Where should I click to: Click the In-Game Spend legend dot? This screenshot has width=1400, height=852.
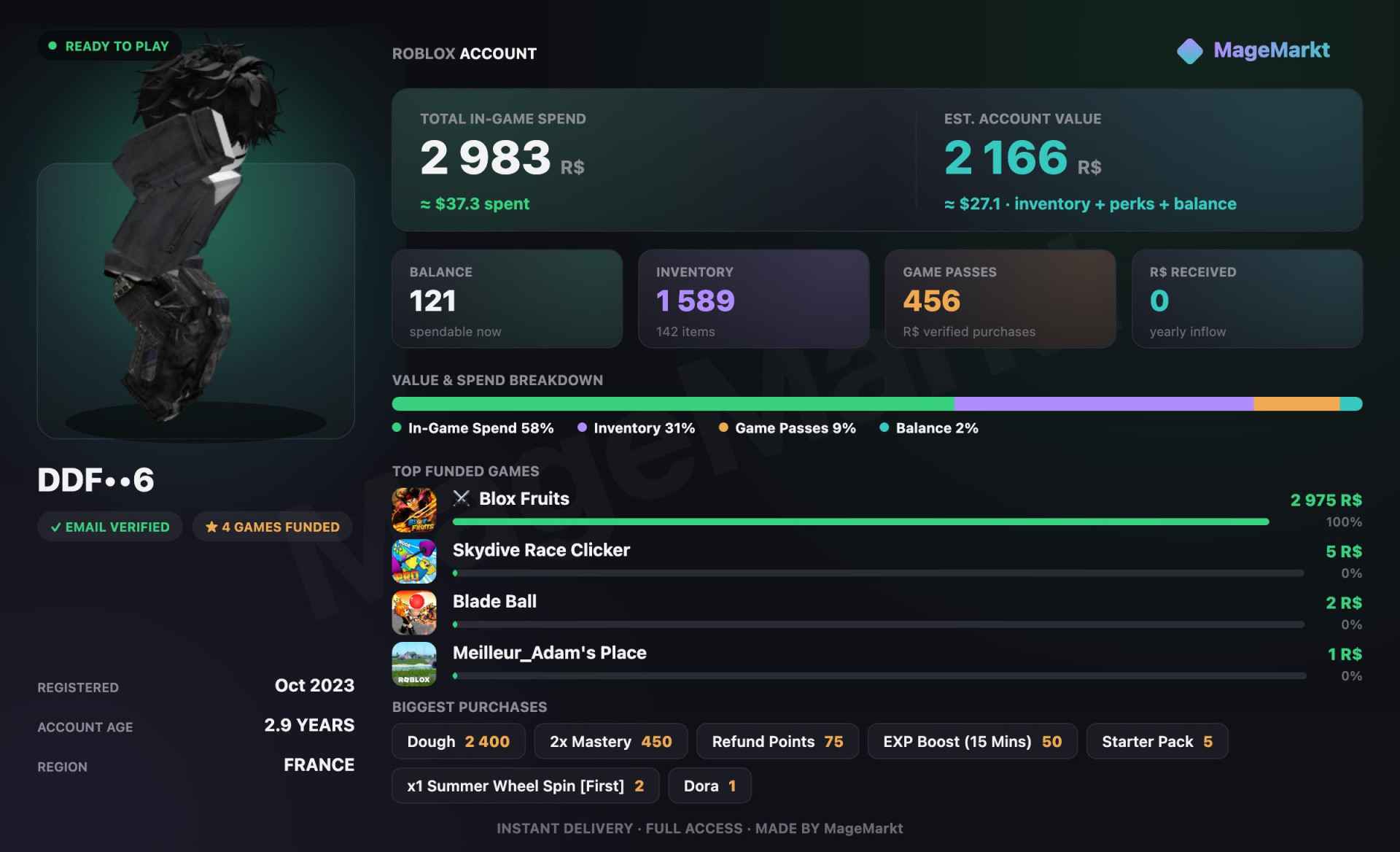397,427
